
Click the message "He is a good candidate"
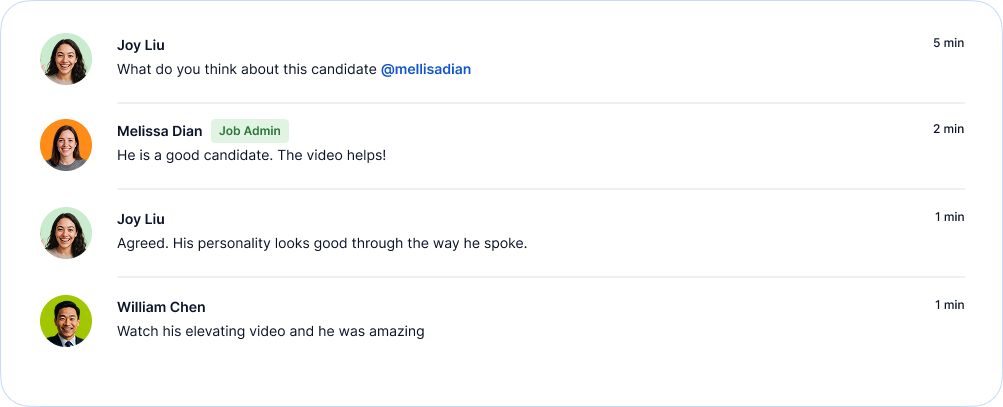click(251, 156)
